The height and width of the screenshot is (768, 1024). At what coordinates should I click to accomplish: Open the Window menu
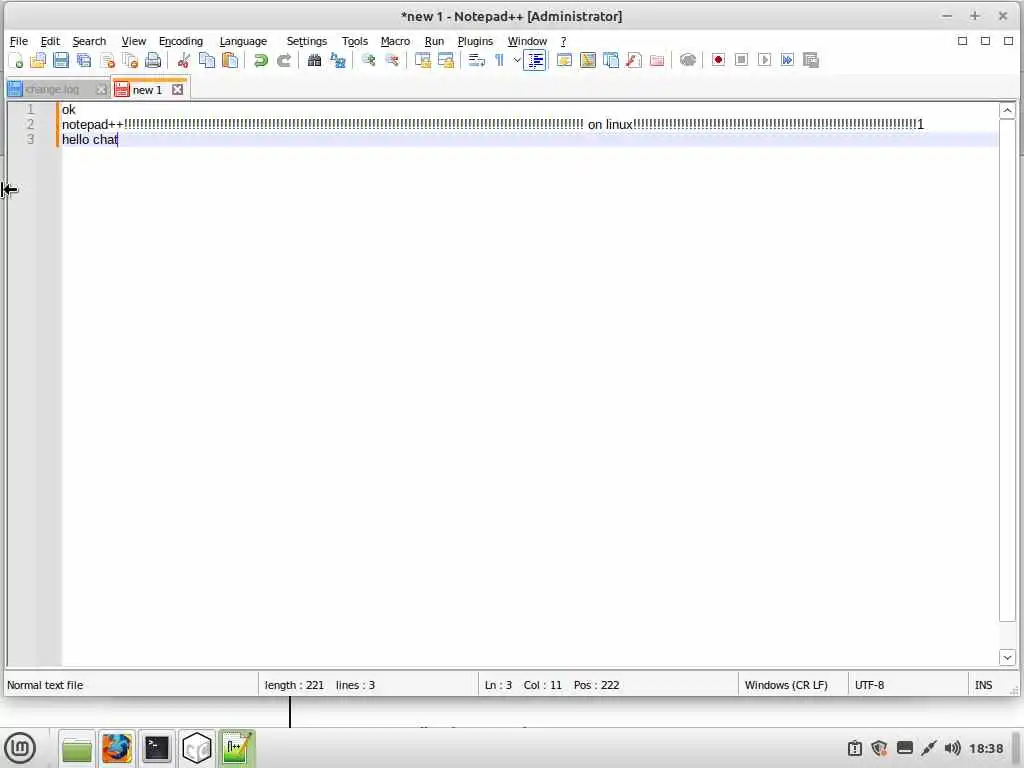click(527, 41)
